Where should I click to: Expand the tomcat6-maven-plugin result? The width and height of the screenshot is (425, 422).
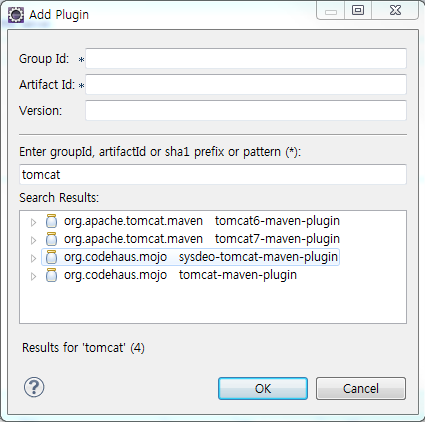click(x=33, y=222)
